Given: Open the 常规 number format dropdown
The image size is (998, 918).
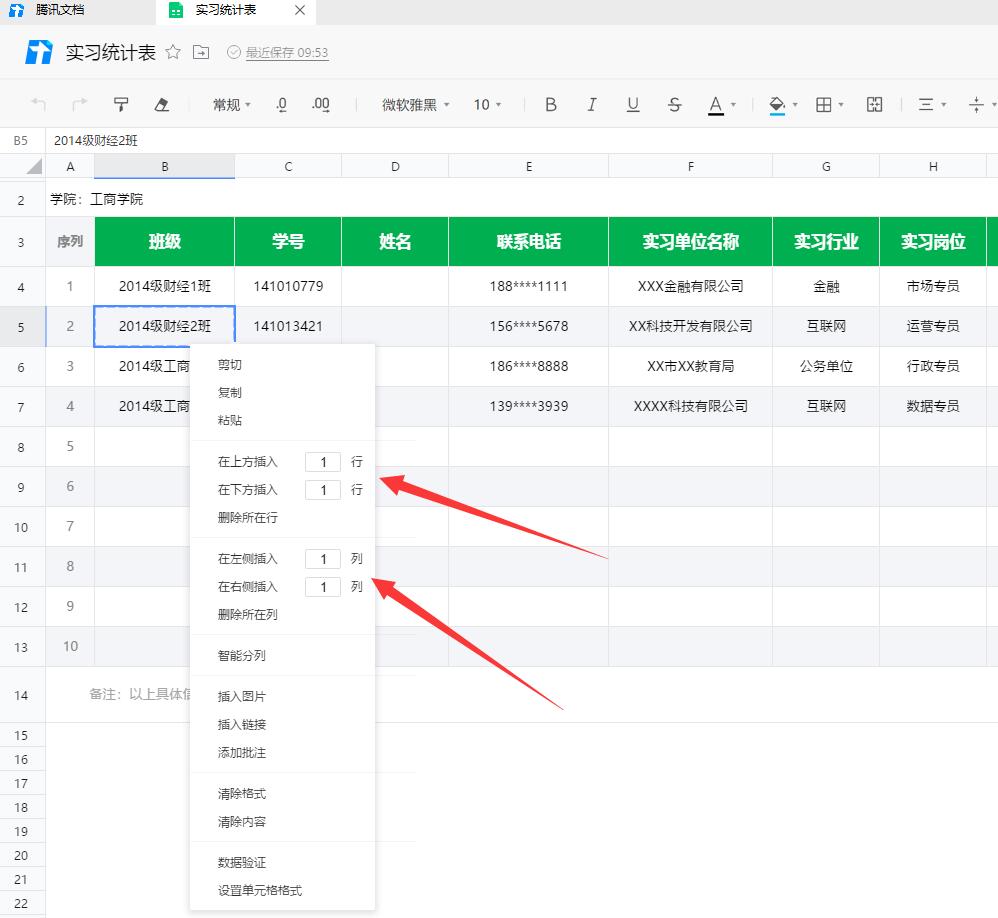Looking at the screenshot, I should coord(228,104).
